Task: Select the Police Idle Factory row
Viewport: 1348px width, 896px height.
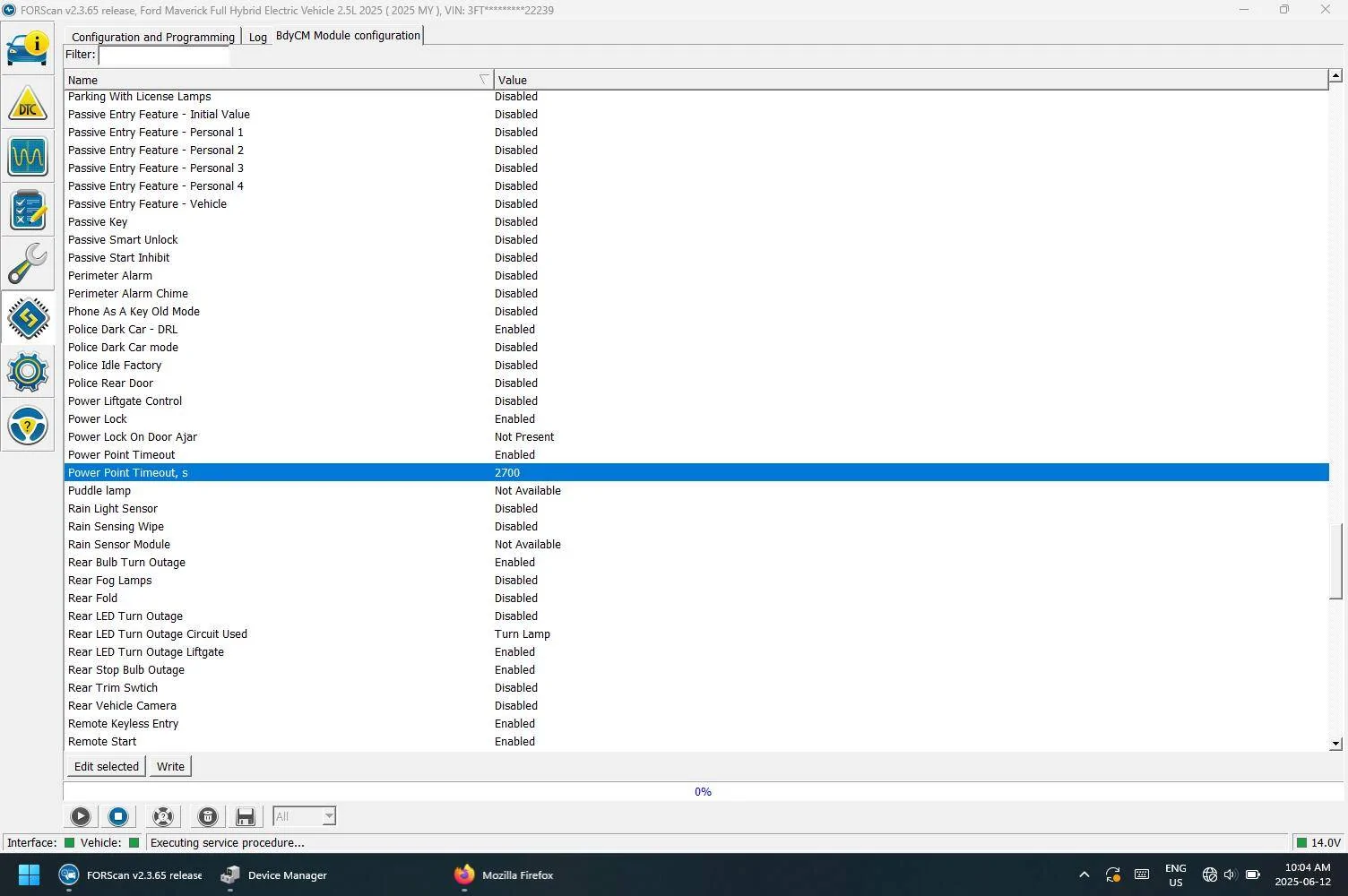Action: [696, 365]
